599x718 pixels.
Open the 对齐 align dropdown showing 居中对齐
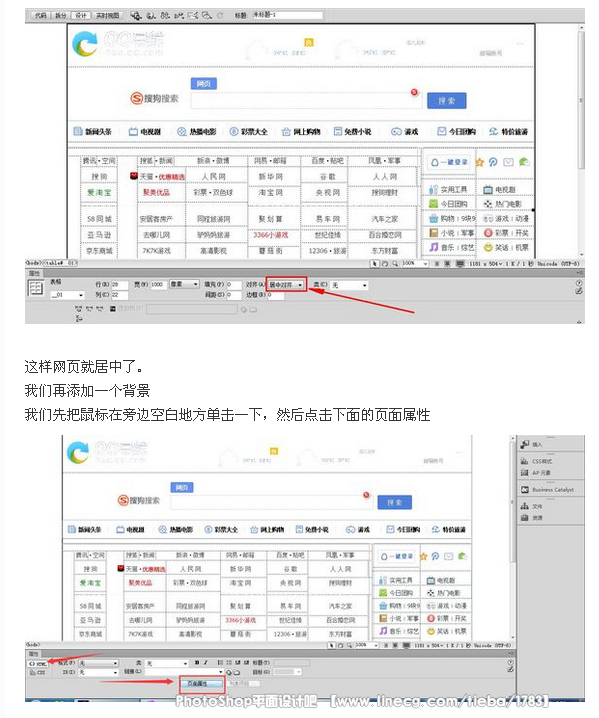(286, 285)
